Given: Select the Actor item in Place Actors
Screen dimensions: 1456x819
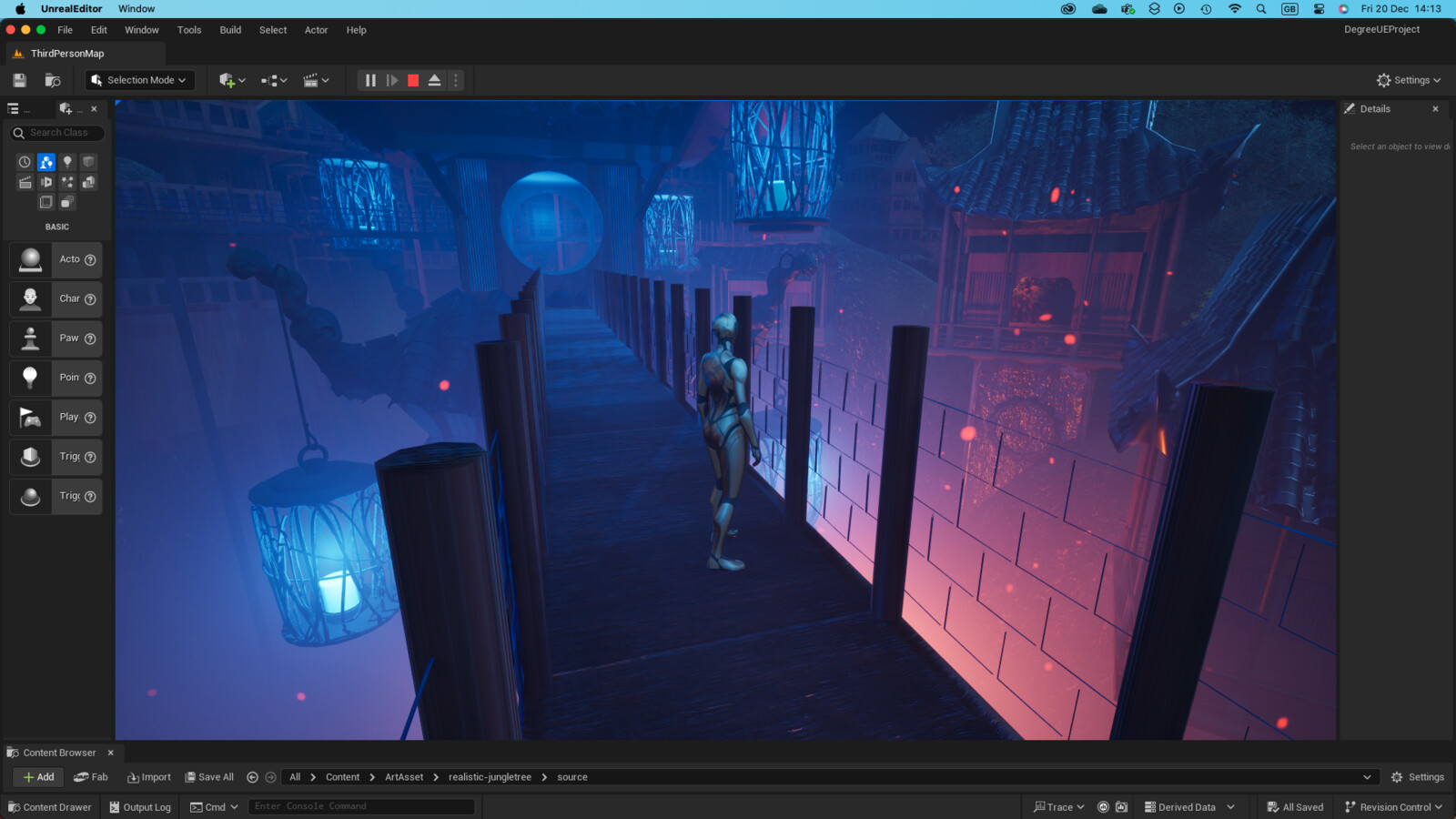Looking at the screenshot, I should [56, 259].
